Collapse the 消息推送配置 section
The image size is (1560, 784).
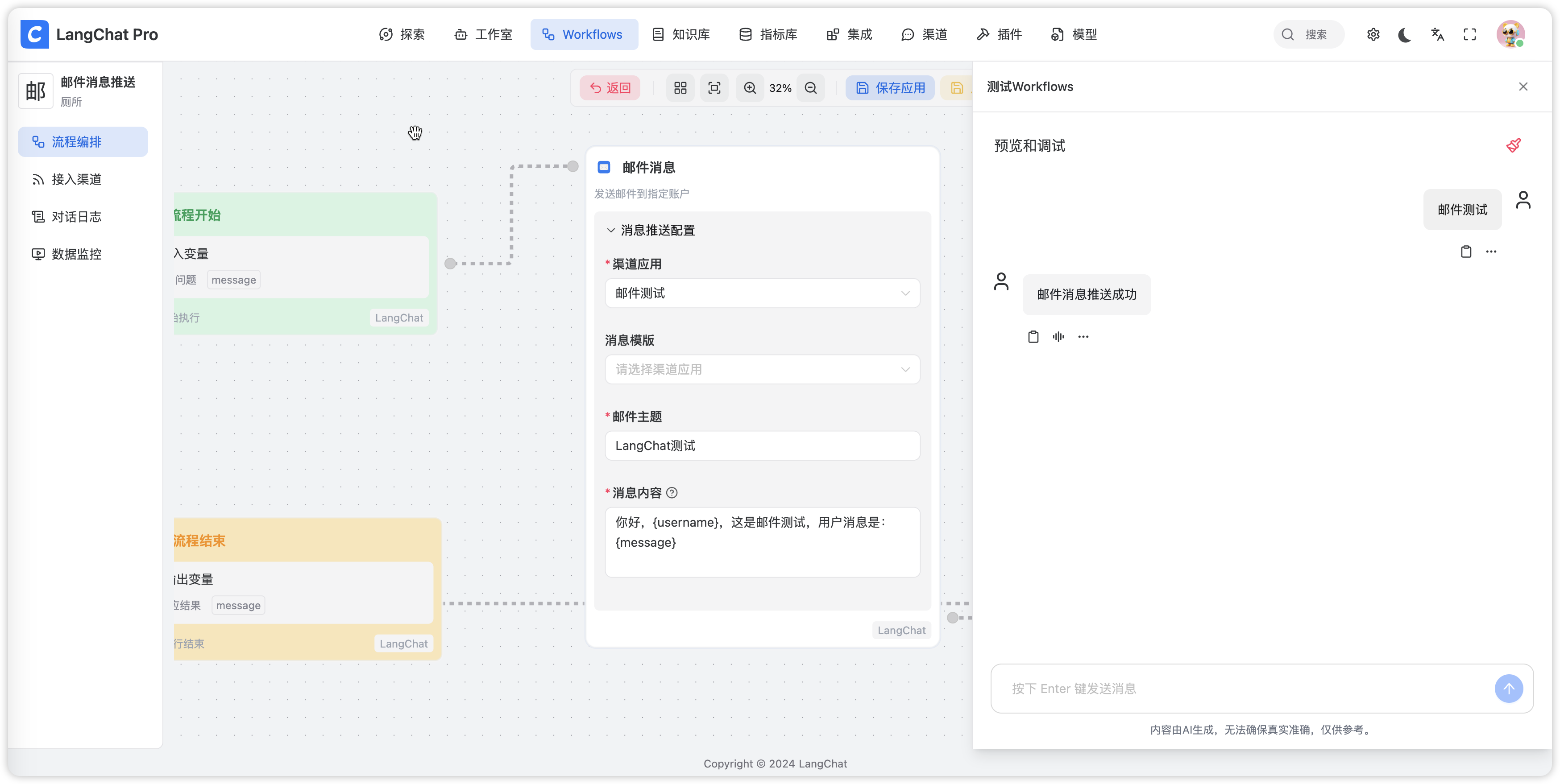(610, 230)
